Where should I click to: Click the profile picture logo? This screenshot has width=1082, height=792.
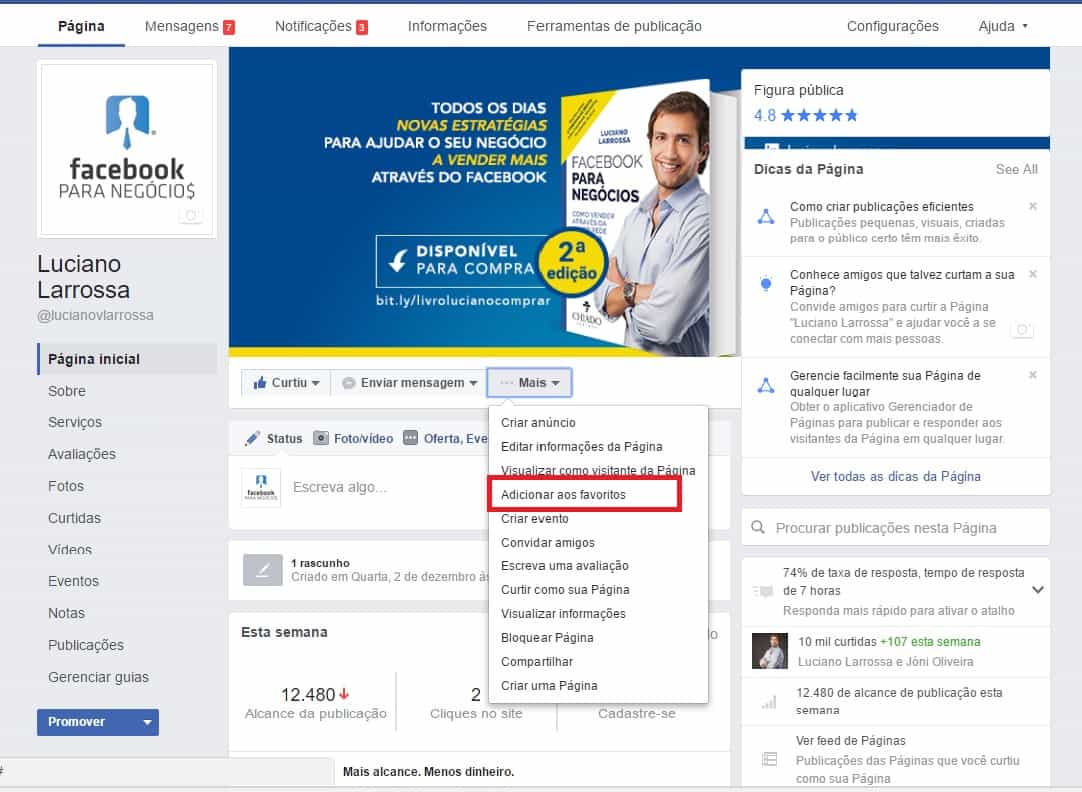pyautogui.click(x=128, y=149)
